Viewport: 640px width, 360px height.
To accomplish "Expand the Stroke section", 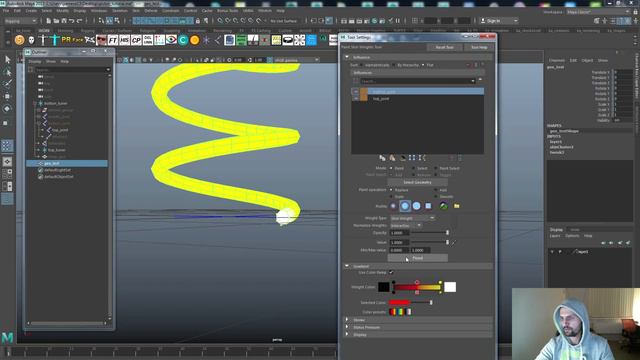I will coord(347,320).
